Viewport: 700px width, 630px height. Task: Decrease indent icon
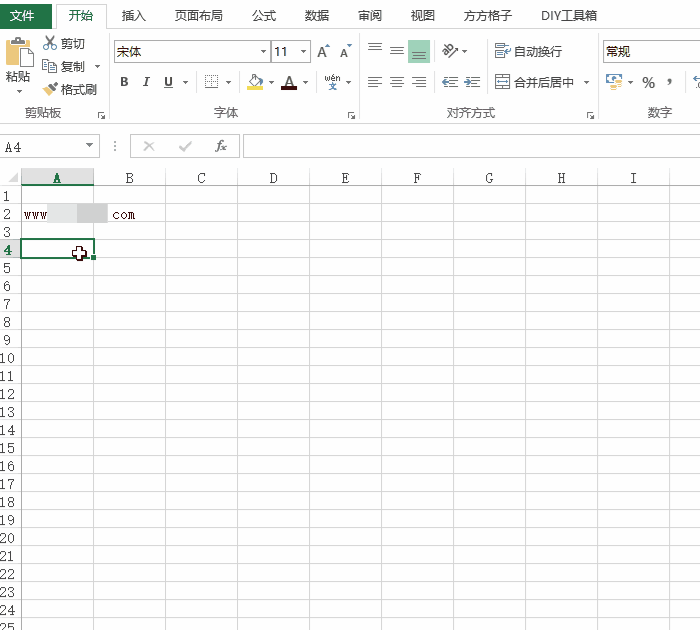[450, 82]
